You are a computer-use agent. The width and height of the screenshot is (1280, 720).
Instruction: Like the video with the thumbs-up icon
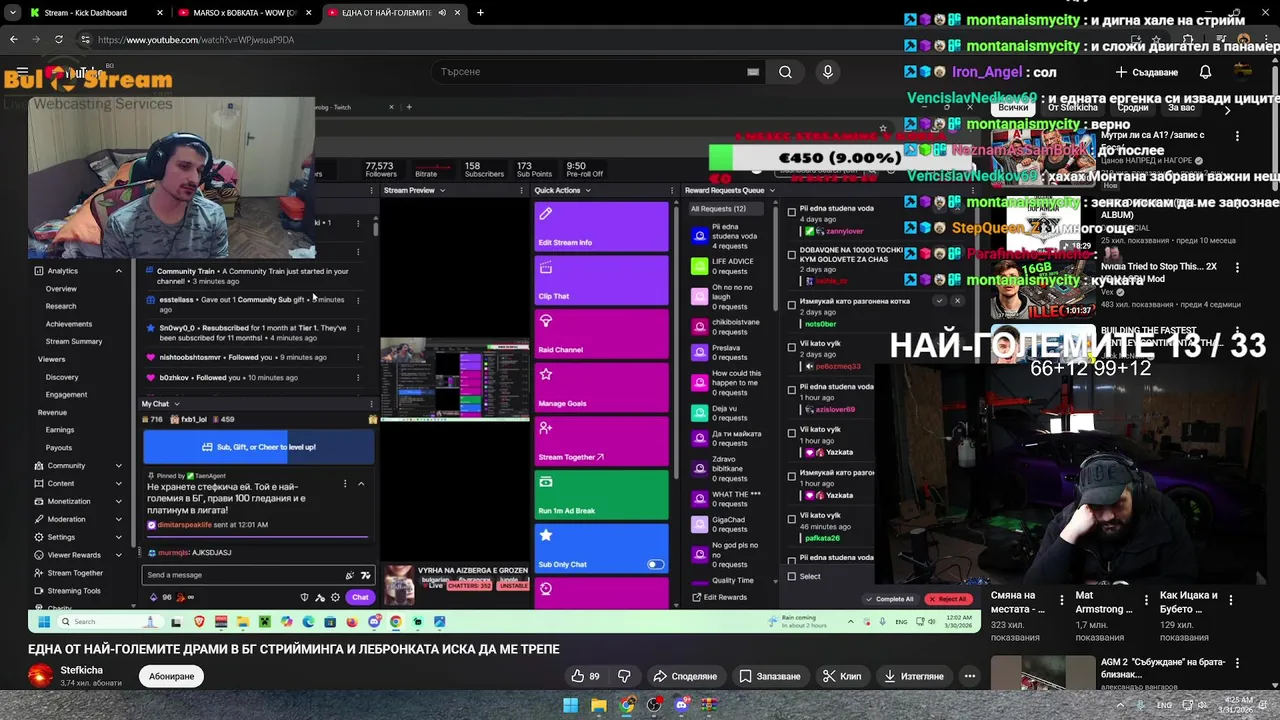585,676
